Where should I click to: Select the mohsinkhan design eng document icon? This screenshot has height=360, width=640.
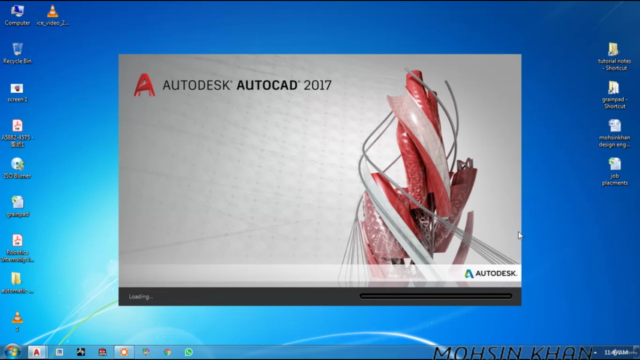(614, 133)
